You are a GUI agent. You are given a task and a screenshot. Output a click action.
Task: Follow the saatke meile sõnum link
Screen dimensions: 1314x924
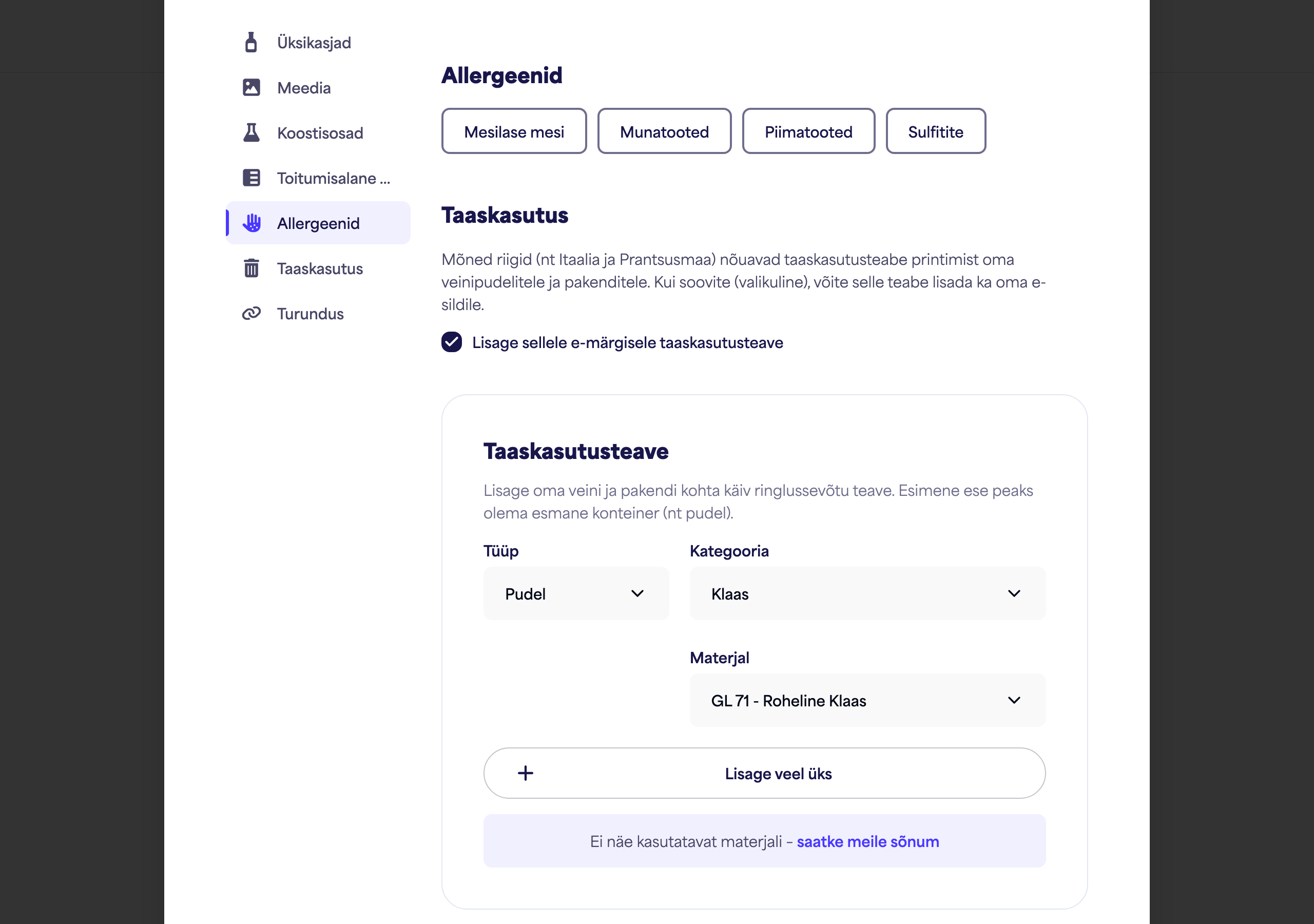click(867, 841)
